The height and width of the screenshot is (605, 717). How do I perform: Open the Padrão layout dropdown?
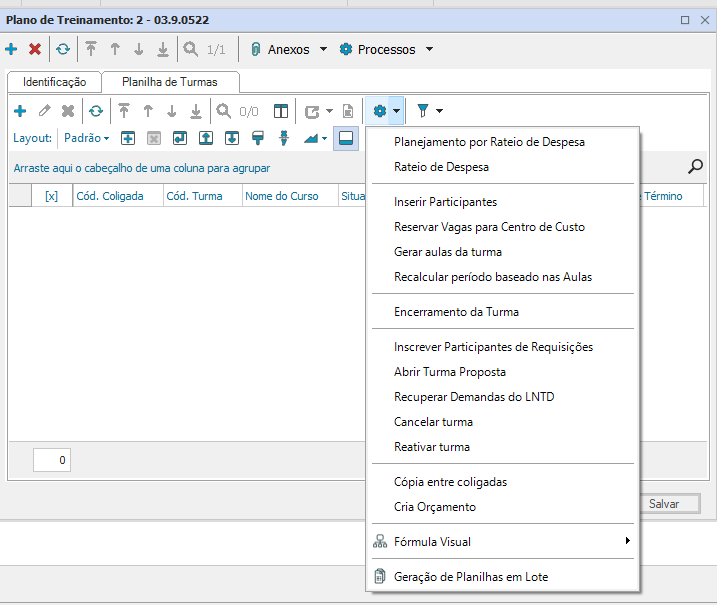pyautogui.click(x=86, y=138)
